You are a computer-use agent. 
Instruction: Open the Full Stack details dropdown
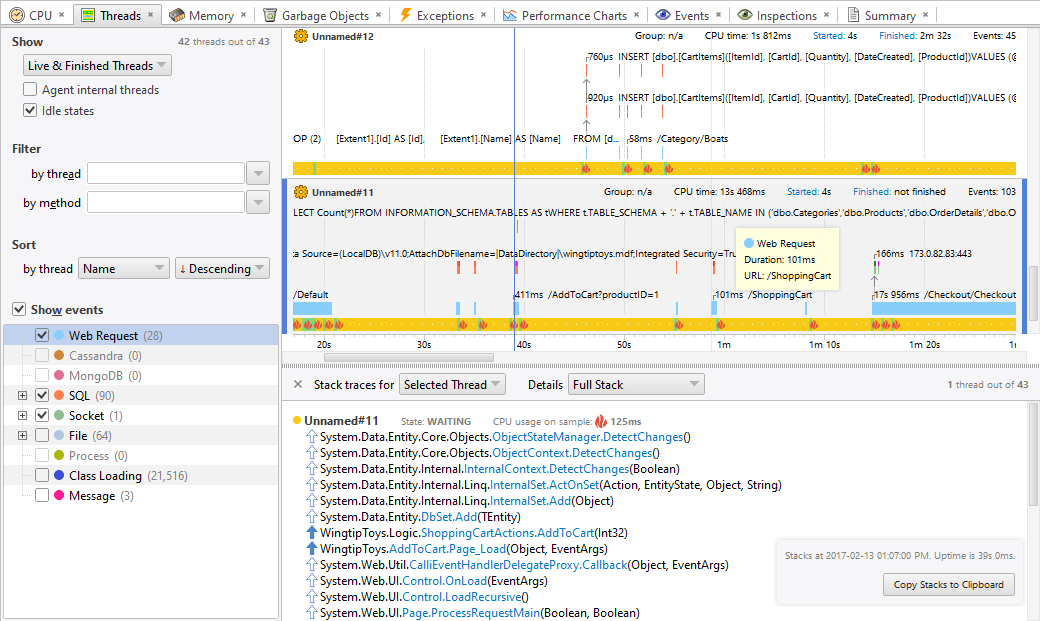(x=636, y=384)
